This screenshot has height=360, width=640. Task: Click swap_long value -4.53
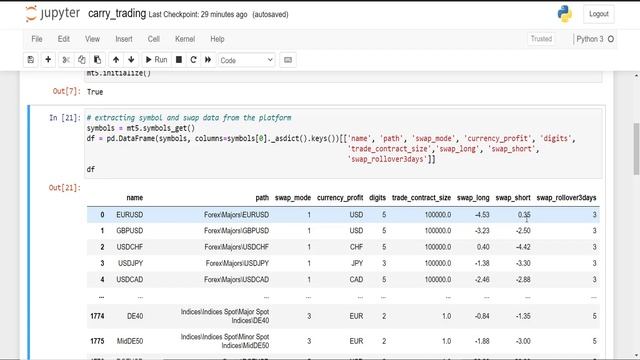(x=482, y=215)
